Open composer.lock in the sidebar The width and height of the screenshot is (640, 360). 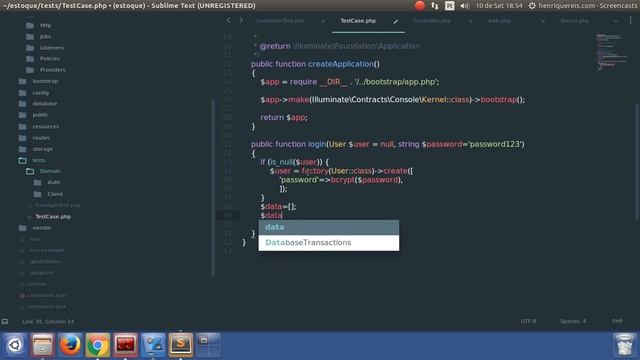[x=47, y=307]
